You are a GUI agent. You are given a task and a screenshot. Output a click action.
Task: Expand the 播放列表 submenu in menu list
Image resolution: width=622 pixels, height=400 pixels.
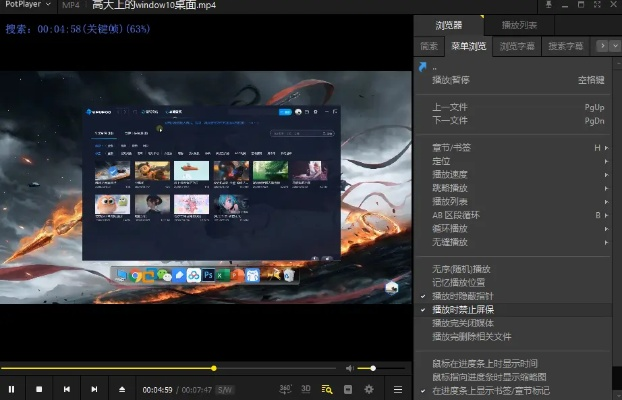513,202
